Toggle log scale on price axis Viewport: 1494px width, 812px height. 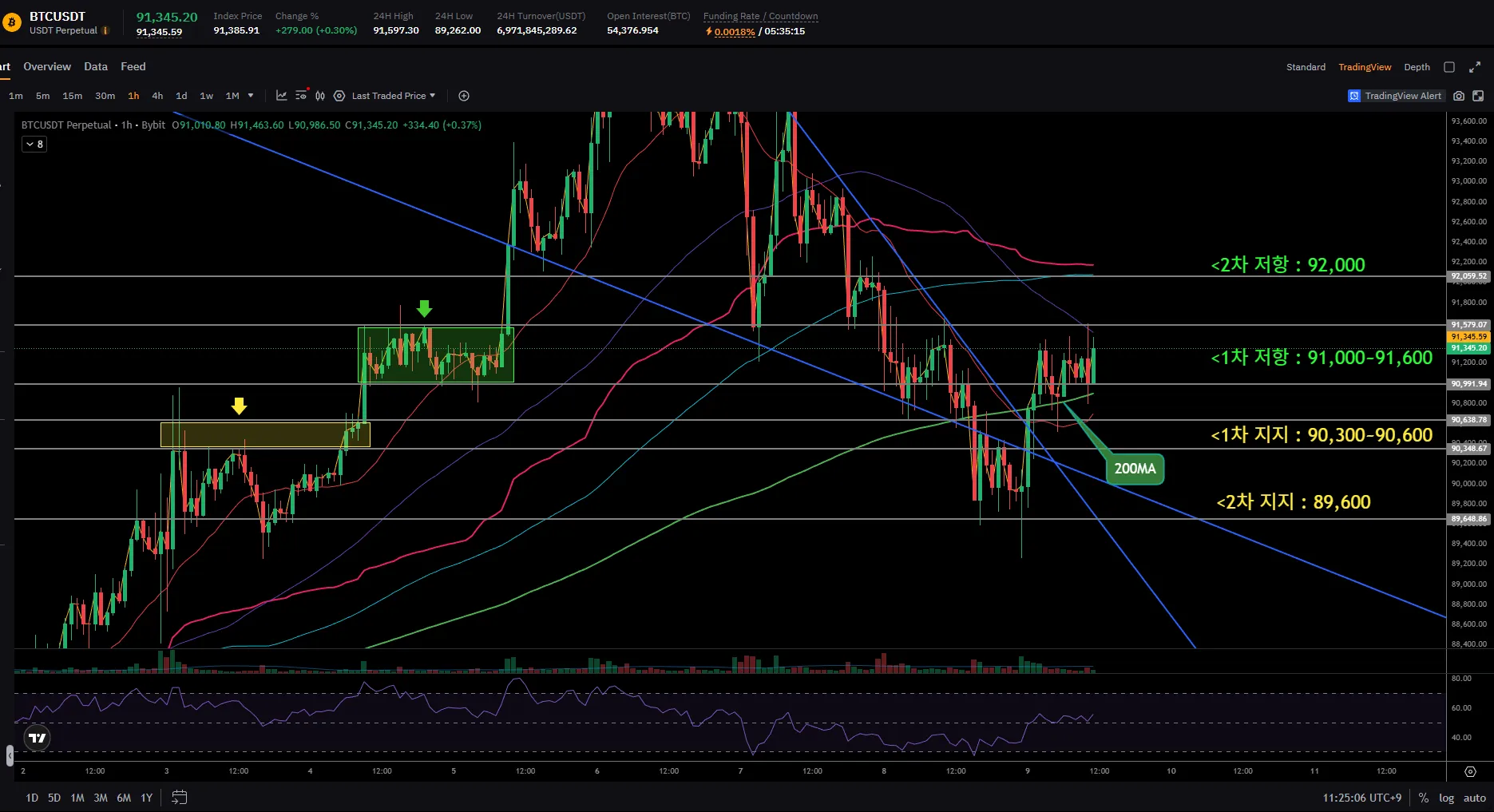[1446, 798]
